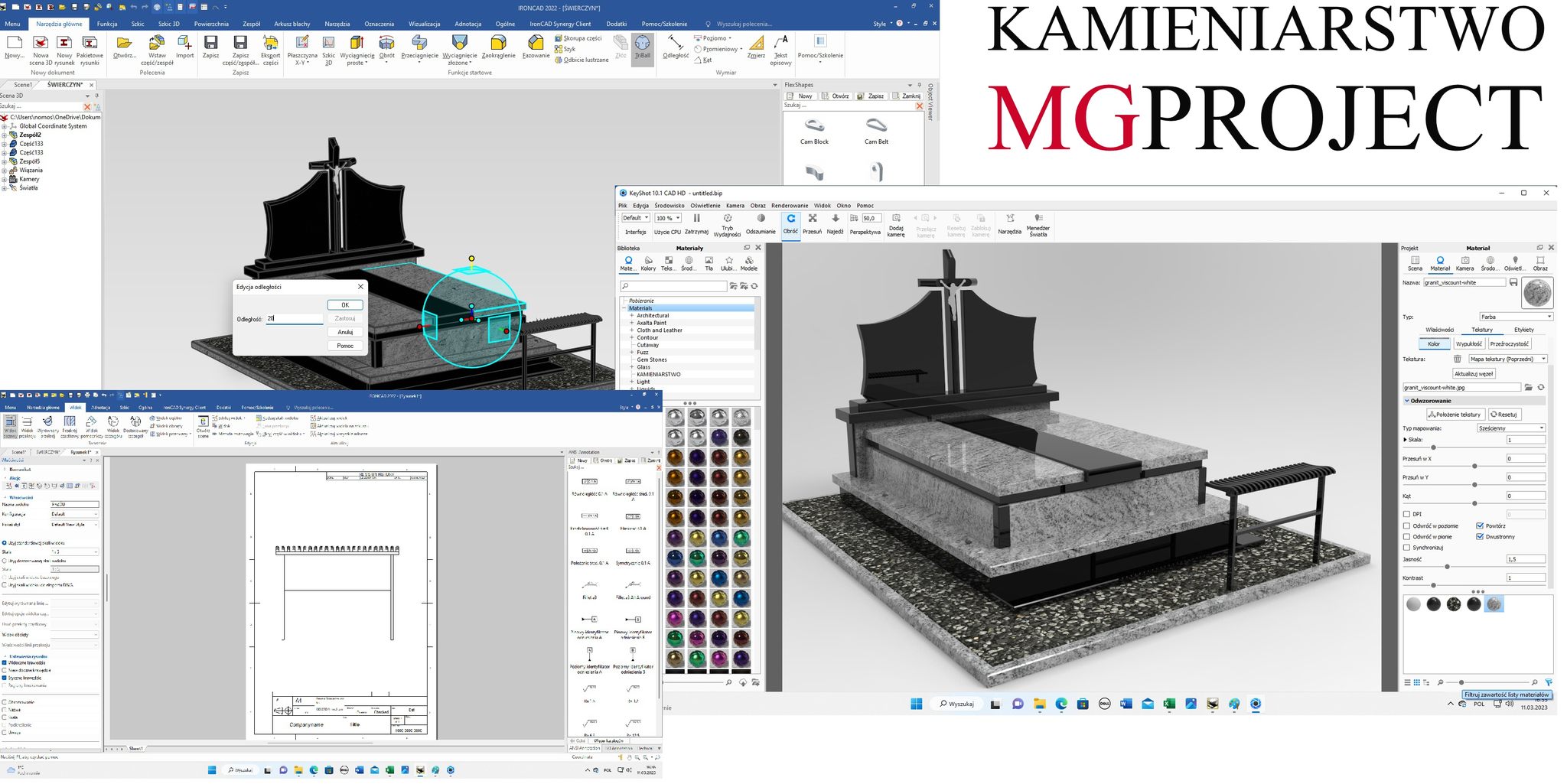This screenshot has width=1567, height=784.
Task: Open the Renderowanie menu in KeyShot
Action: (789, 206)
